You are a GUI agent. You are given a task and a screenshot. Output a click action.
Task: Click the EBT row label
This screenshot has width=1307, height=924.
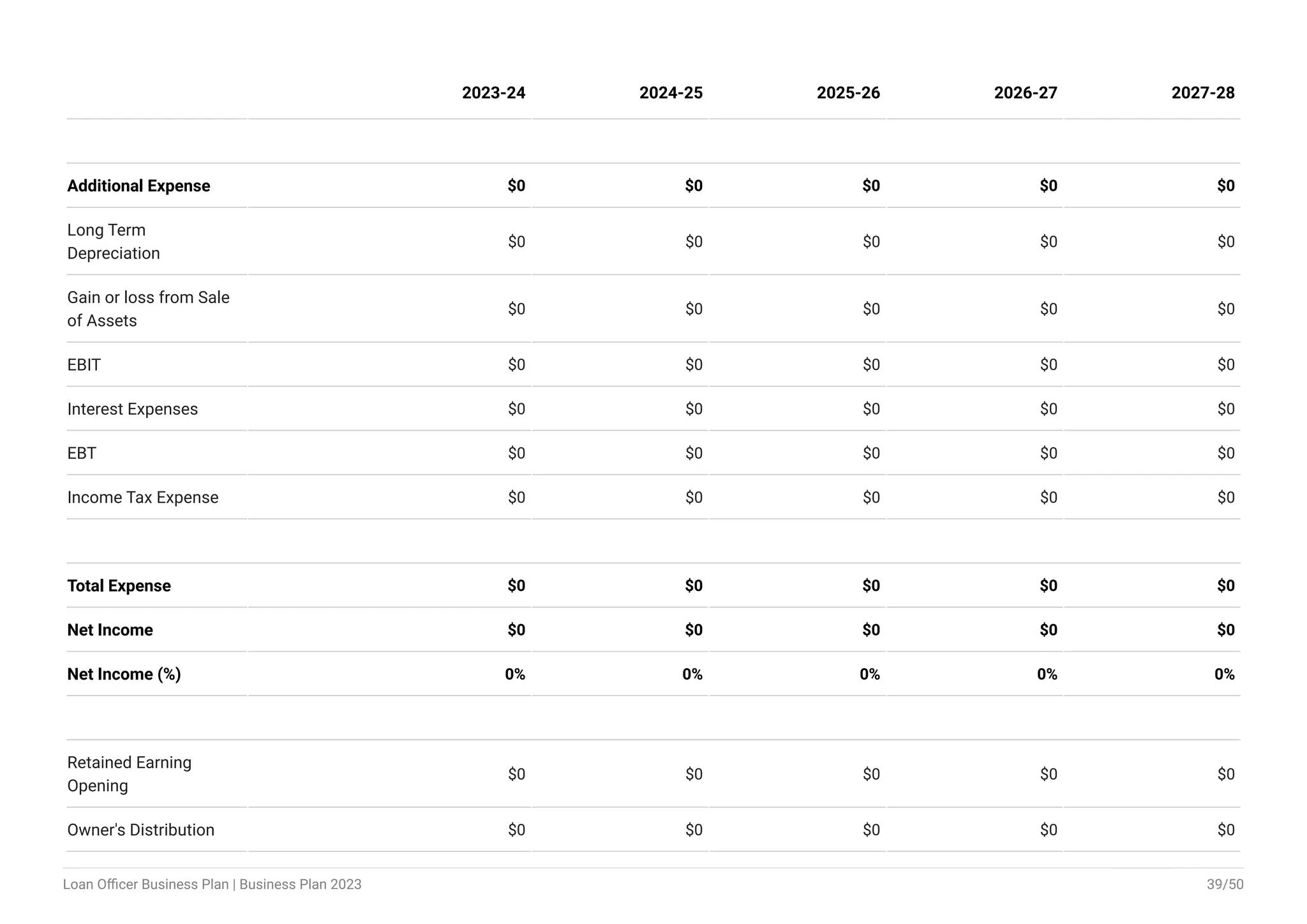(x=82, y=453)
